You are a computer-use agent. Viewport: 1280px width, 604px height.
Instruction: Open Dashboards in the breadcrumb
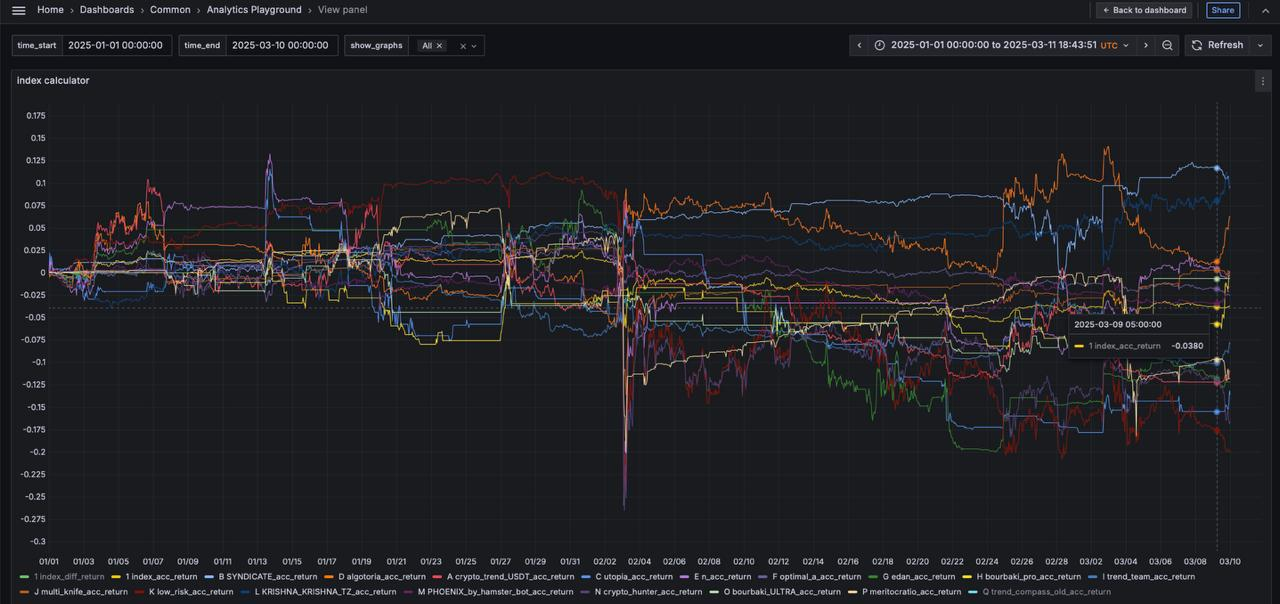pos(107,10)
